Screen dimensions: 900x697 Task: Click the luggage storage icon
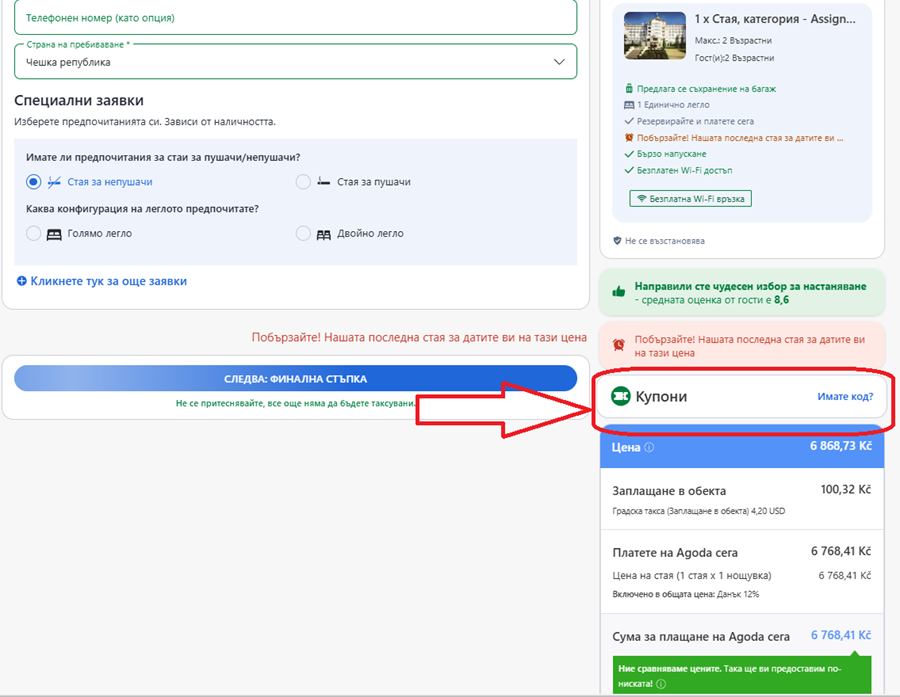(628, 88)
